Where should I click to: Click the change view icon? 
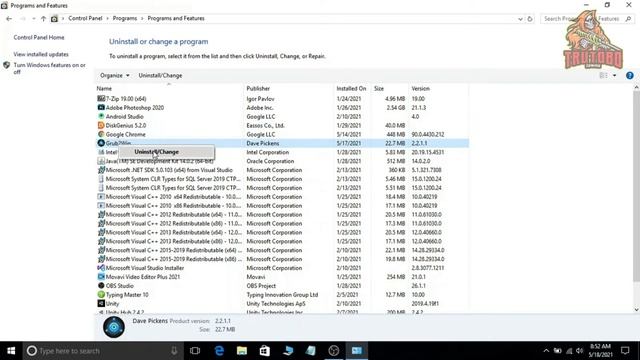(603, 76)
